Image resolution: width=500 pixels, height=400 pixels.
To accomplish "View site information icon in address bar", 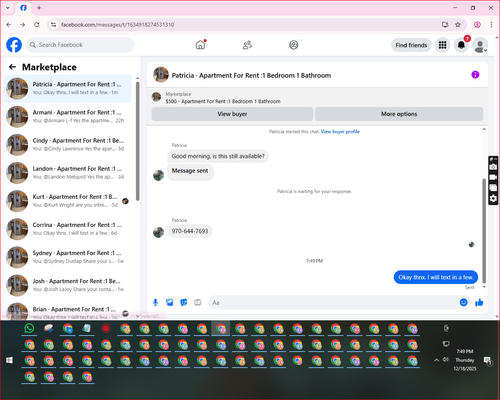I will pos(53,25).
